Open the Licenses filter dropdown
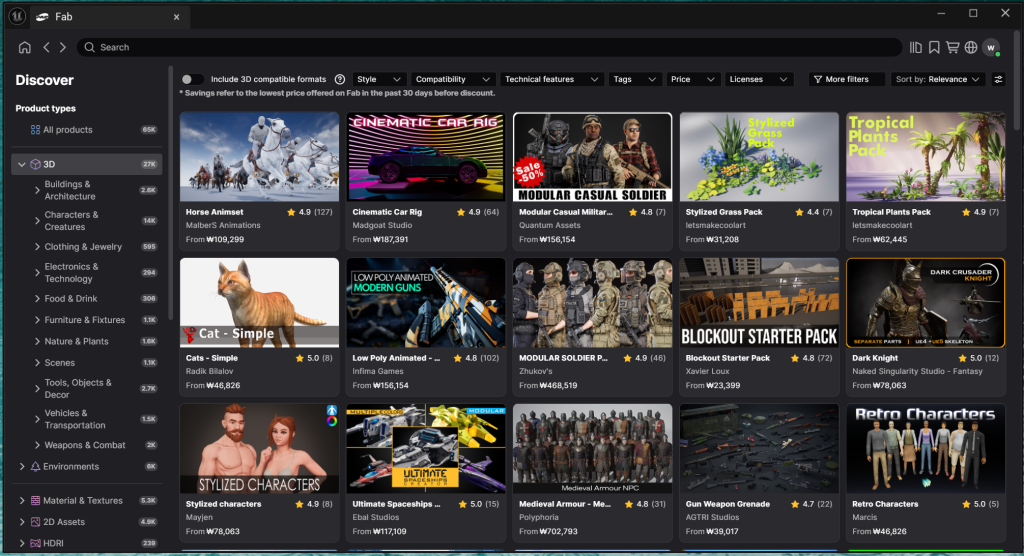1024x556 pixels. tap(758, 79)
